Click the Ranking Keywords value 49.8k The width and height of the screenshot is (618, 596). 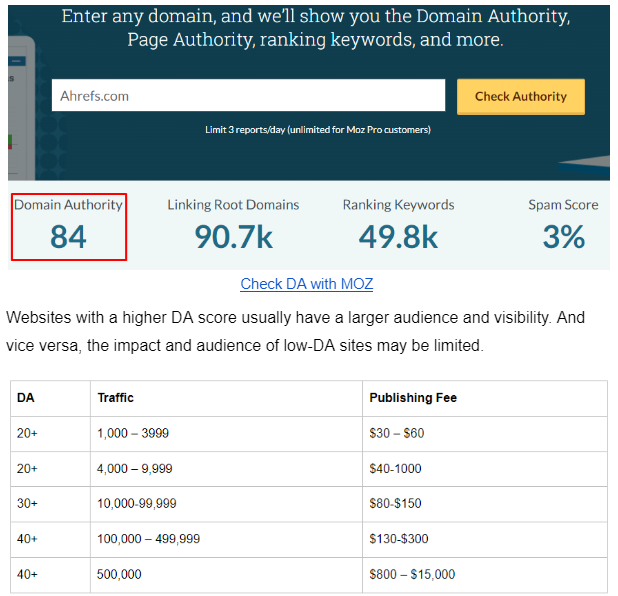tap(398, 237)
